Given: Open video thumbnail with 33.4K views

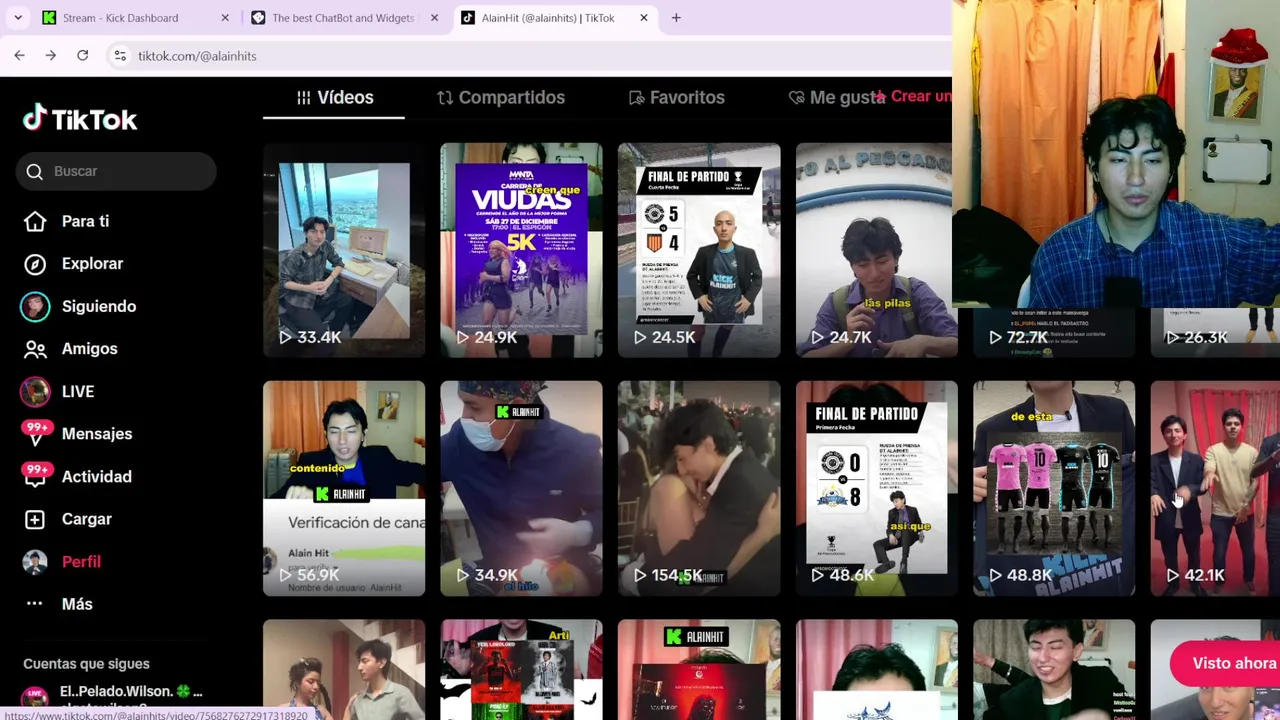Looking at the screenshot, I should [344, 250].
